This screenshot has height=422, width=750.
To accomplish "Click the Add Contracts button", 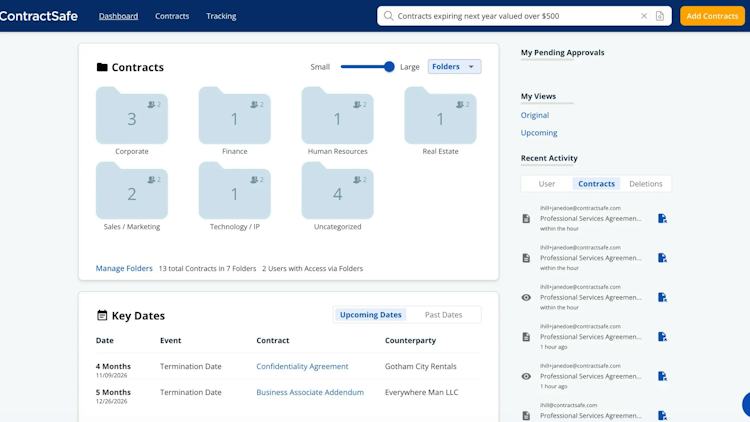I will tap(712, 16).
